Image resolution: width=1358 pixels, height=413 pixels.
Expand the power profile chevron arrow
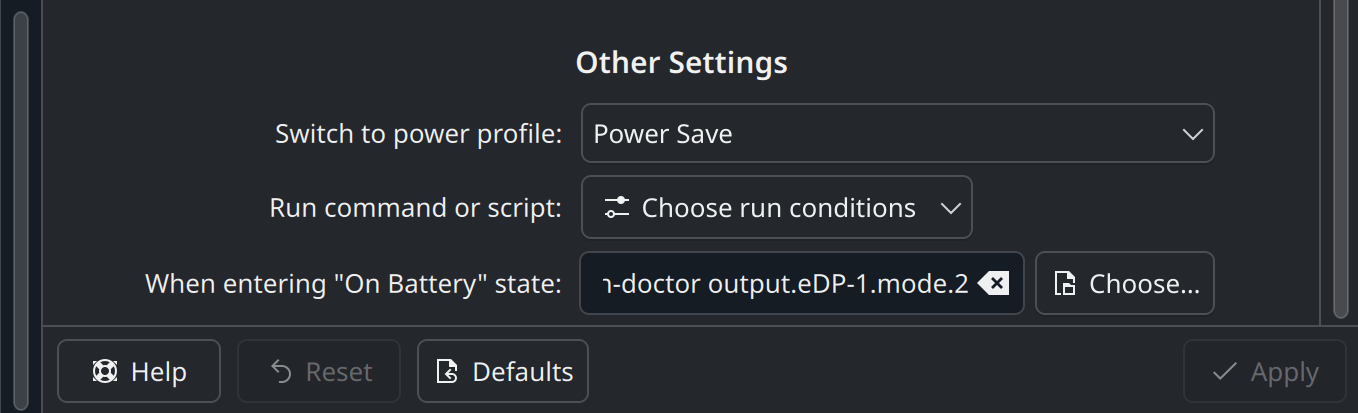coord(1192,134)
